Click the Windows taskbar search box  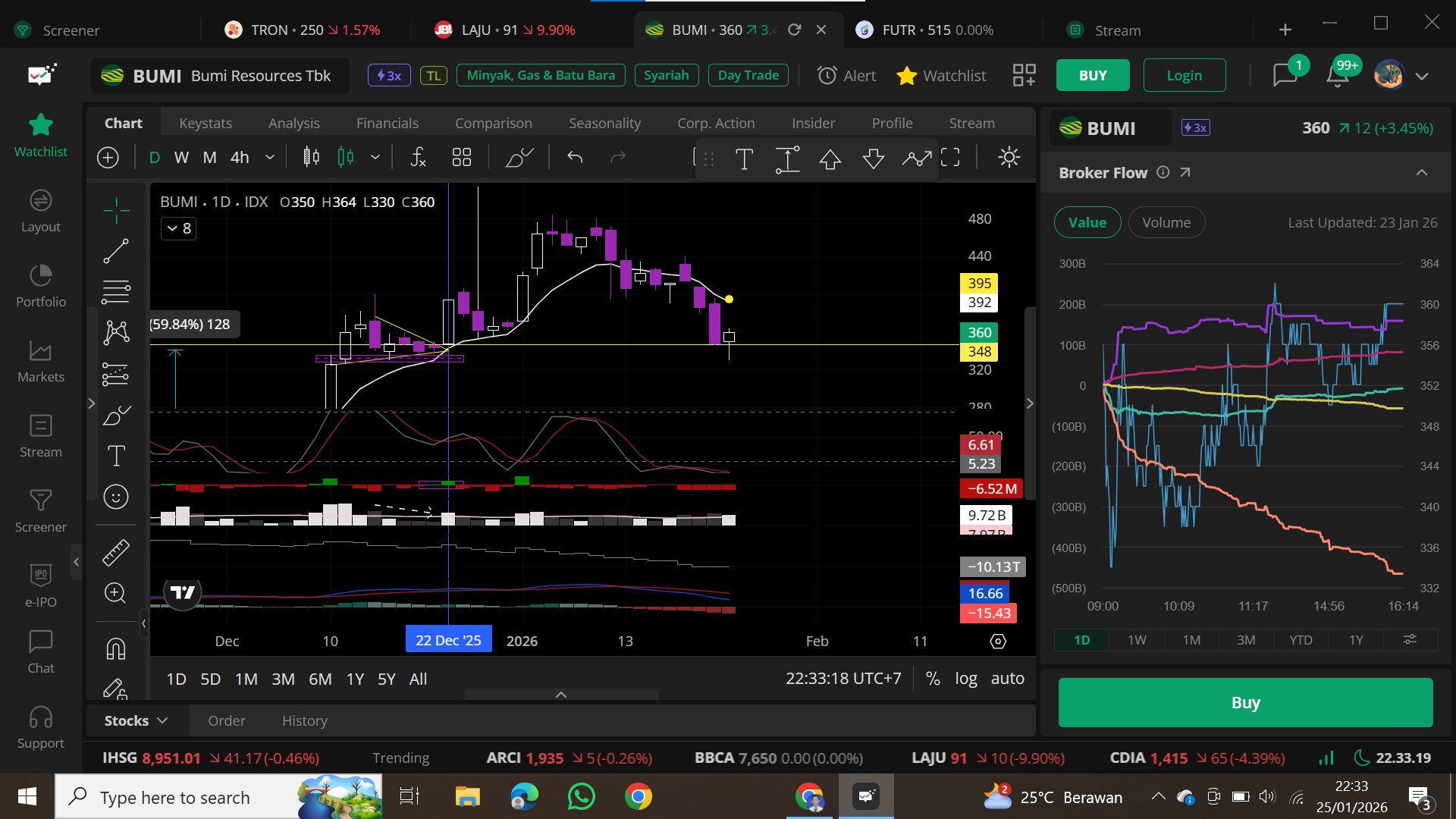click(x=174, y=797)
